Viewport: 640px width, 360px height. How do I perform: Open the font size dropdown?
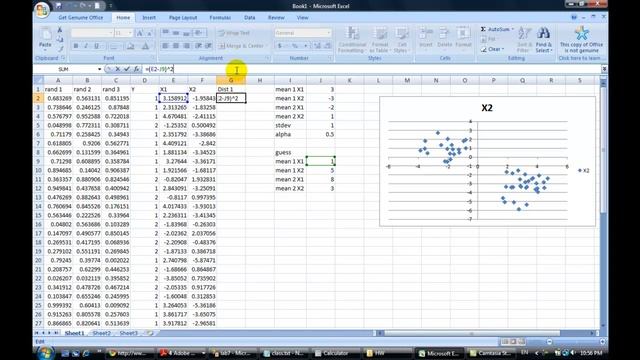[x=130, y=33]
